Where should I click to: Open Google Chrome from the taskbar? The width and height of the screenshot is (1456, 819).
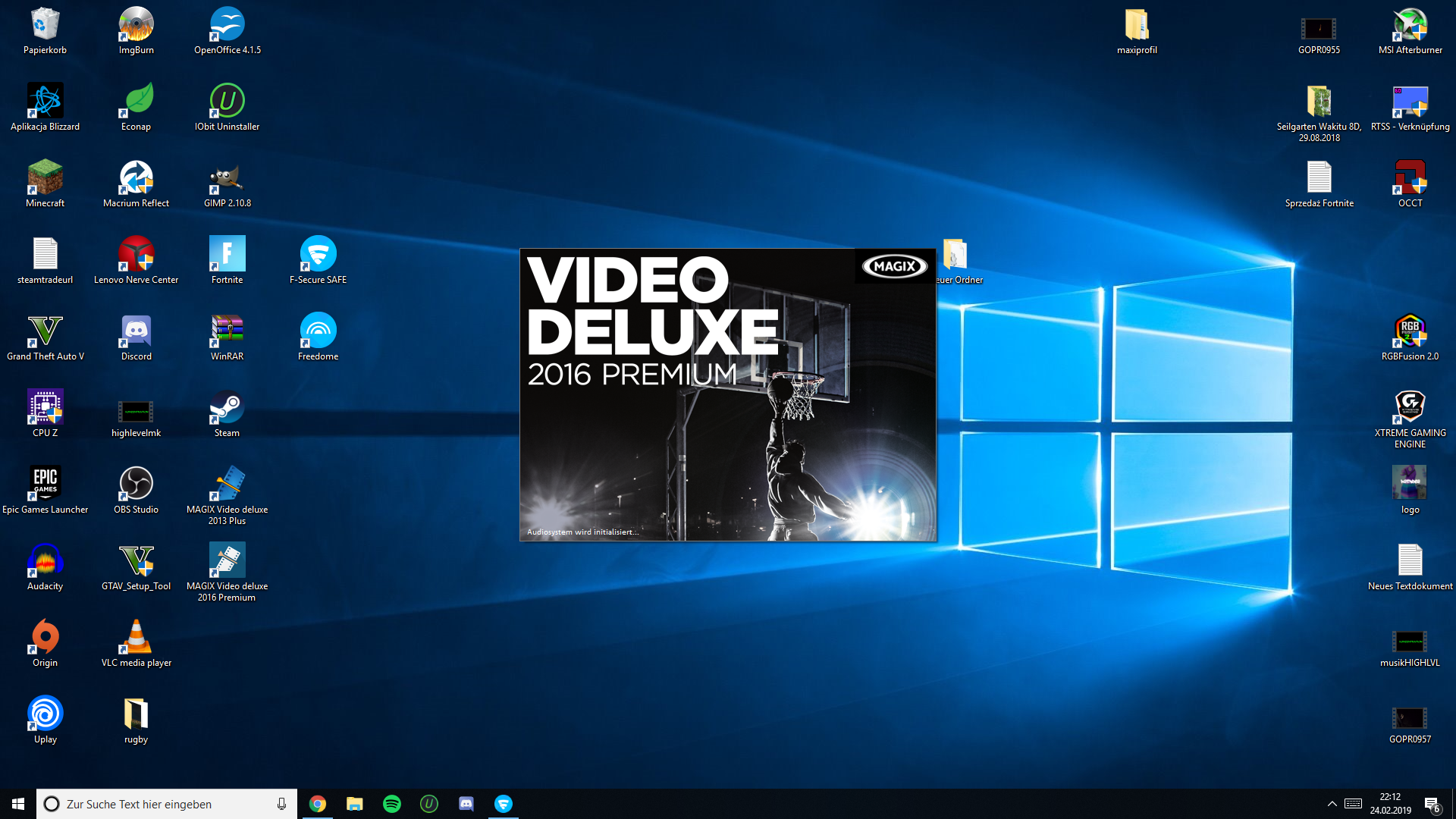click(x=318, y=804)
